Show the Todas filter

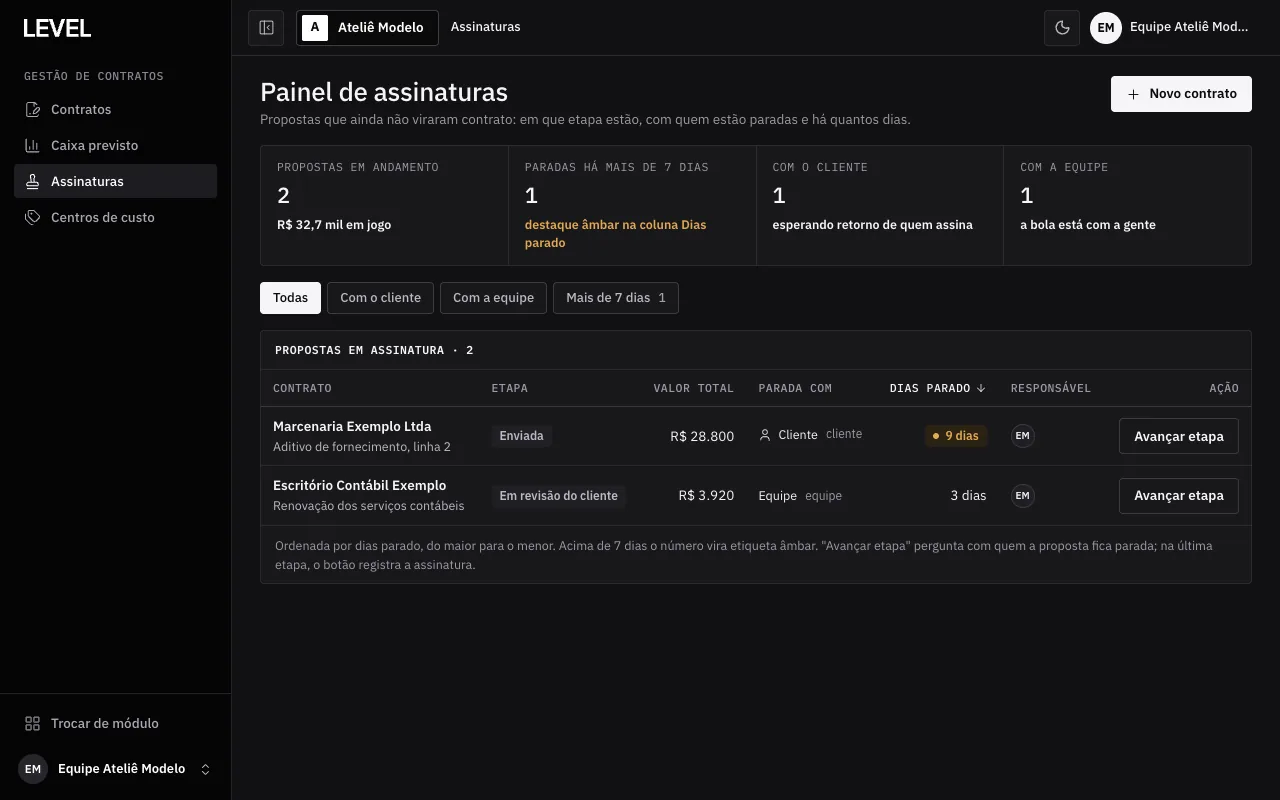coord(290,298)
